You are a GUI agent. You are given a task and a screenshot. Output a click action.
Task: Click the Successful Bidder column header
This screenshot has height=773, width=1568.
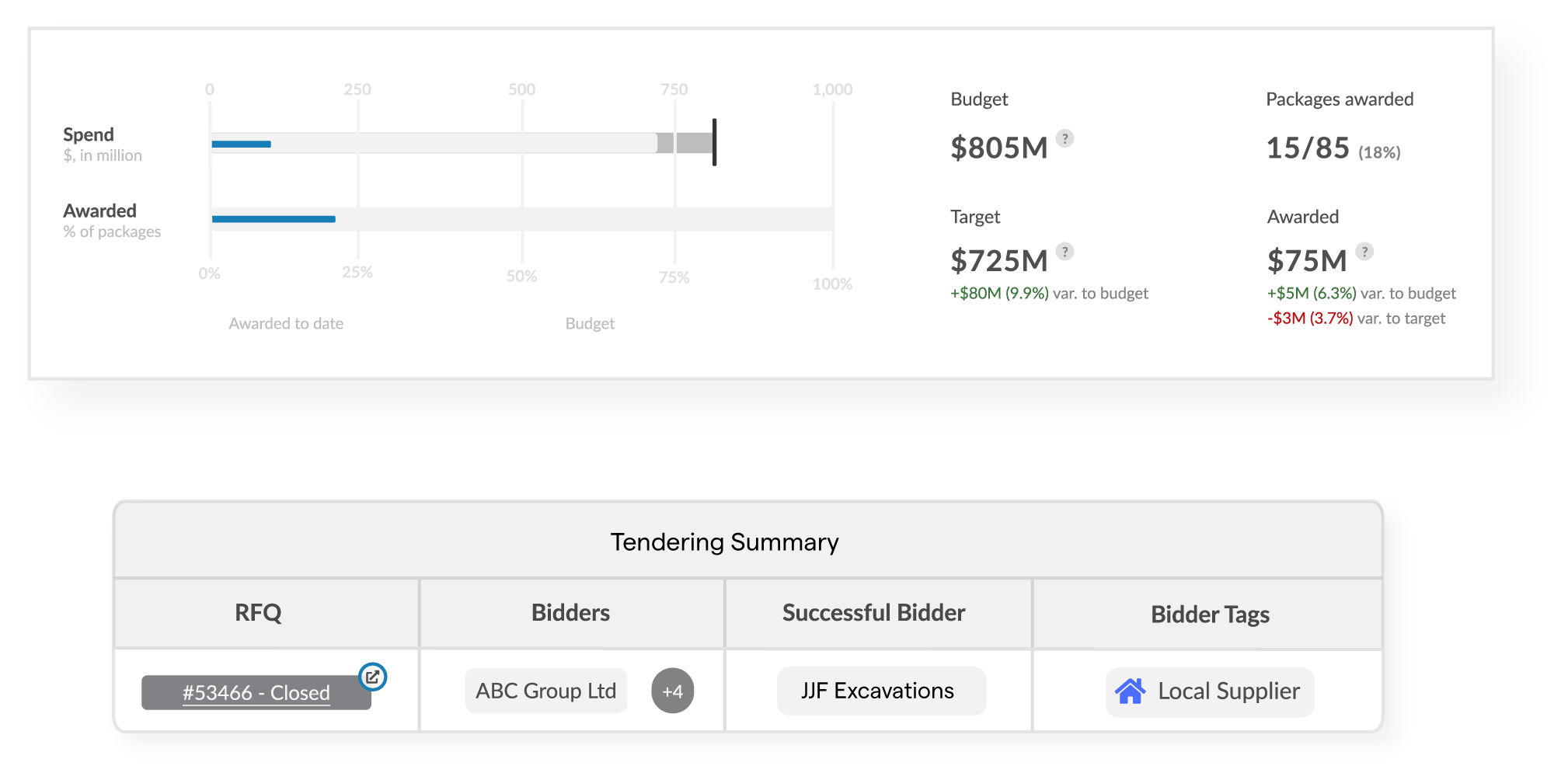(x=873, y=614)
